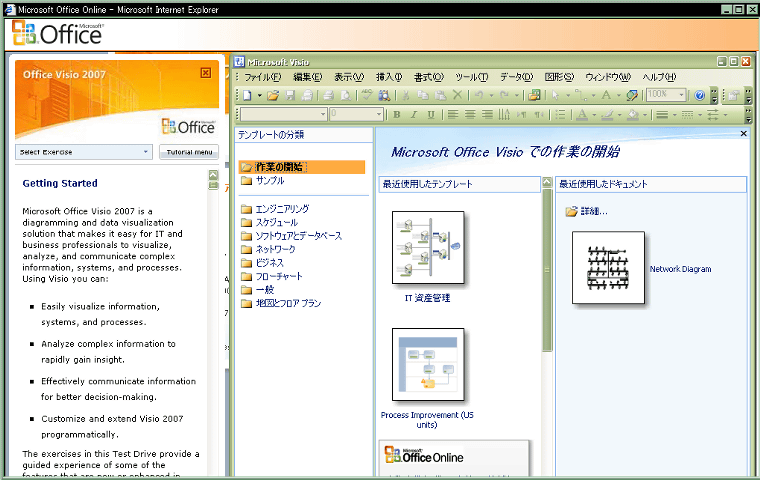Image resolution: width=760 pixels, height=480 pixels.
Task: Open the 表示(V) menu
Action: (x=349, y=77)
